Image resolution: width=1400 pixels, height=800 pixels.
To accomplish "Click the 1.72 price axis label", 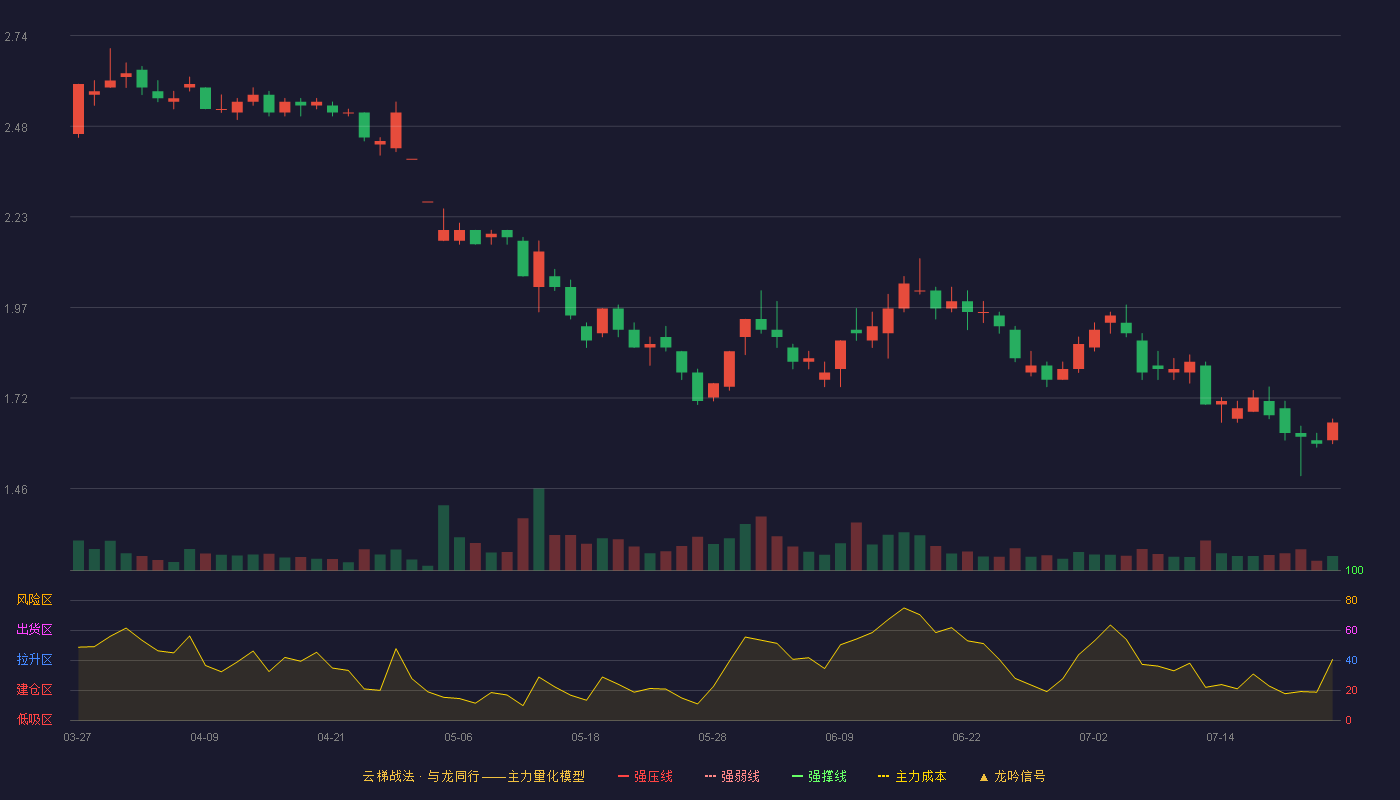I will [x=16, y=398].
